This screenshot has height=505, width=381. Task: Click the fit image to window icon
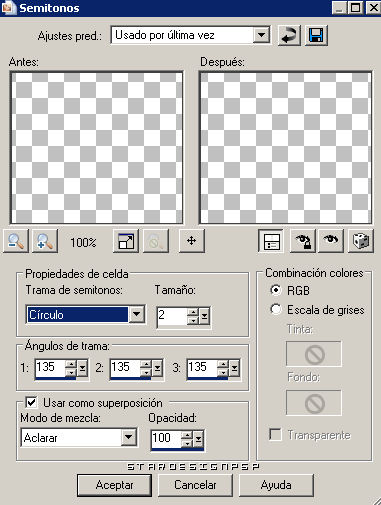coord(126,241)
